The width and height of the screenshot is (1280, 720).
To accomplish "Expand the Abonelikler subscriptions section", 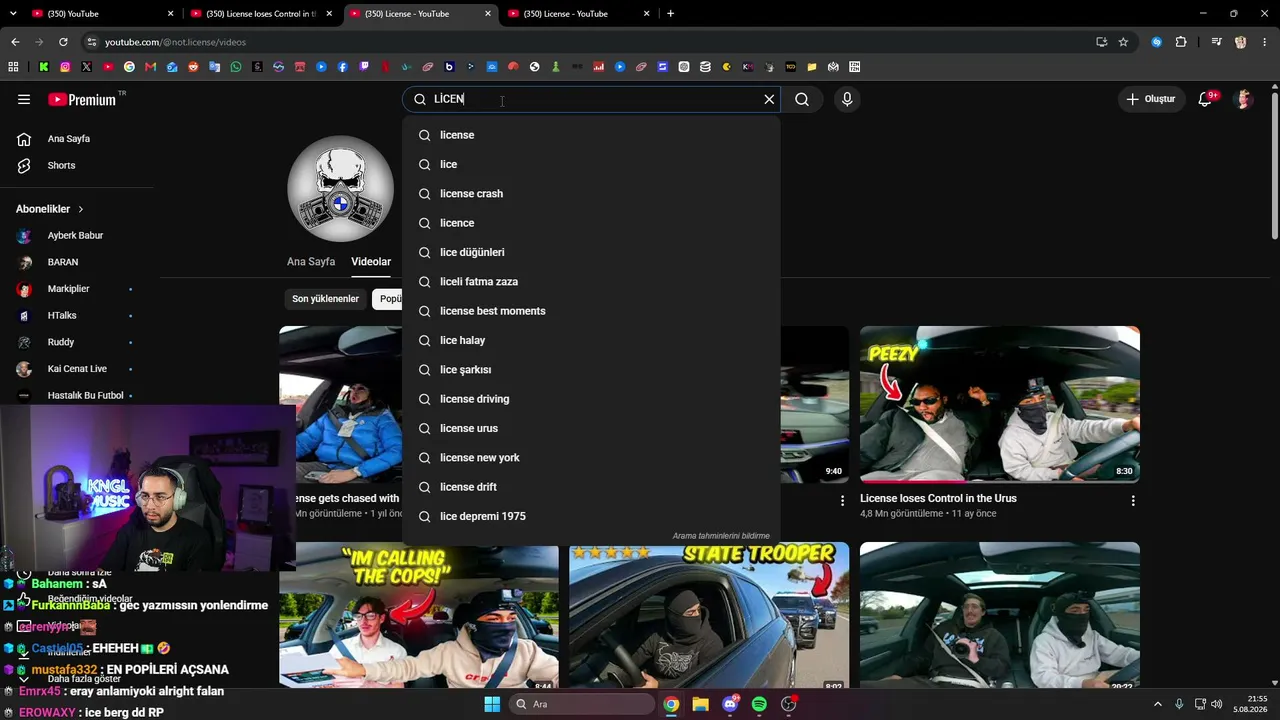I will [x=50, y=209].
